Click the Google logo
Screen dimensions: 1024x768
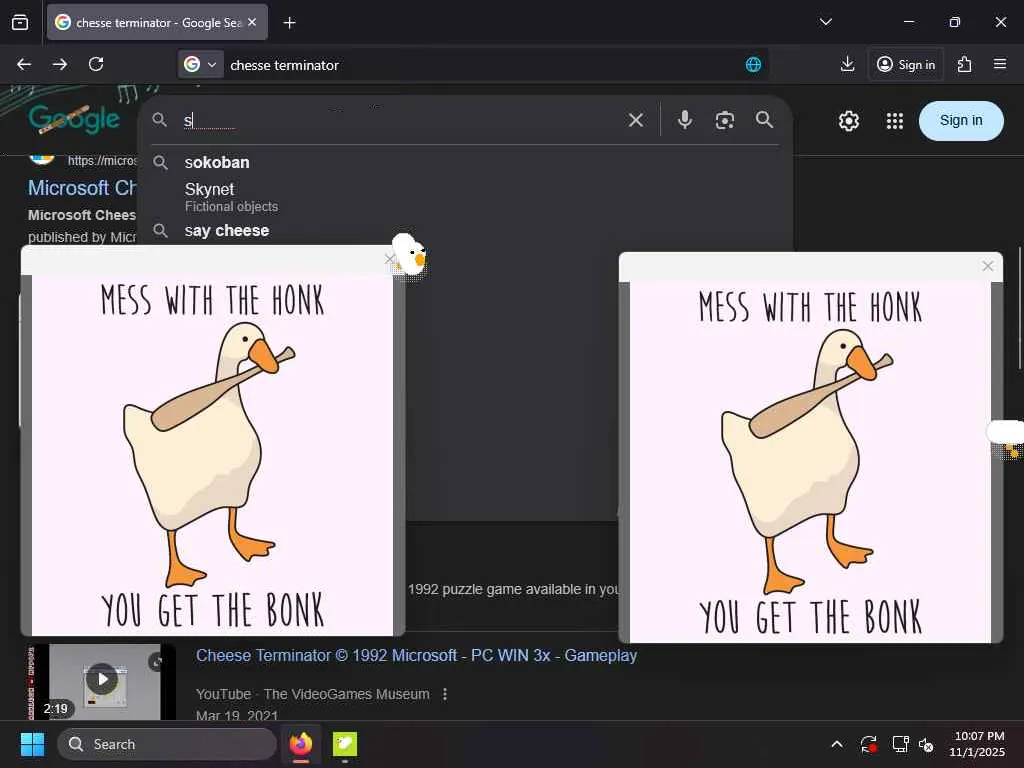[74, 118]
